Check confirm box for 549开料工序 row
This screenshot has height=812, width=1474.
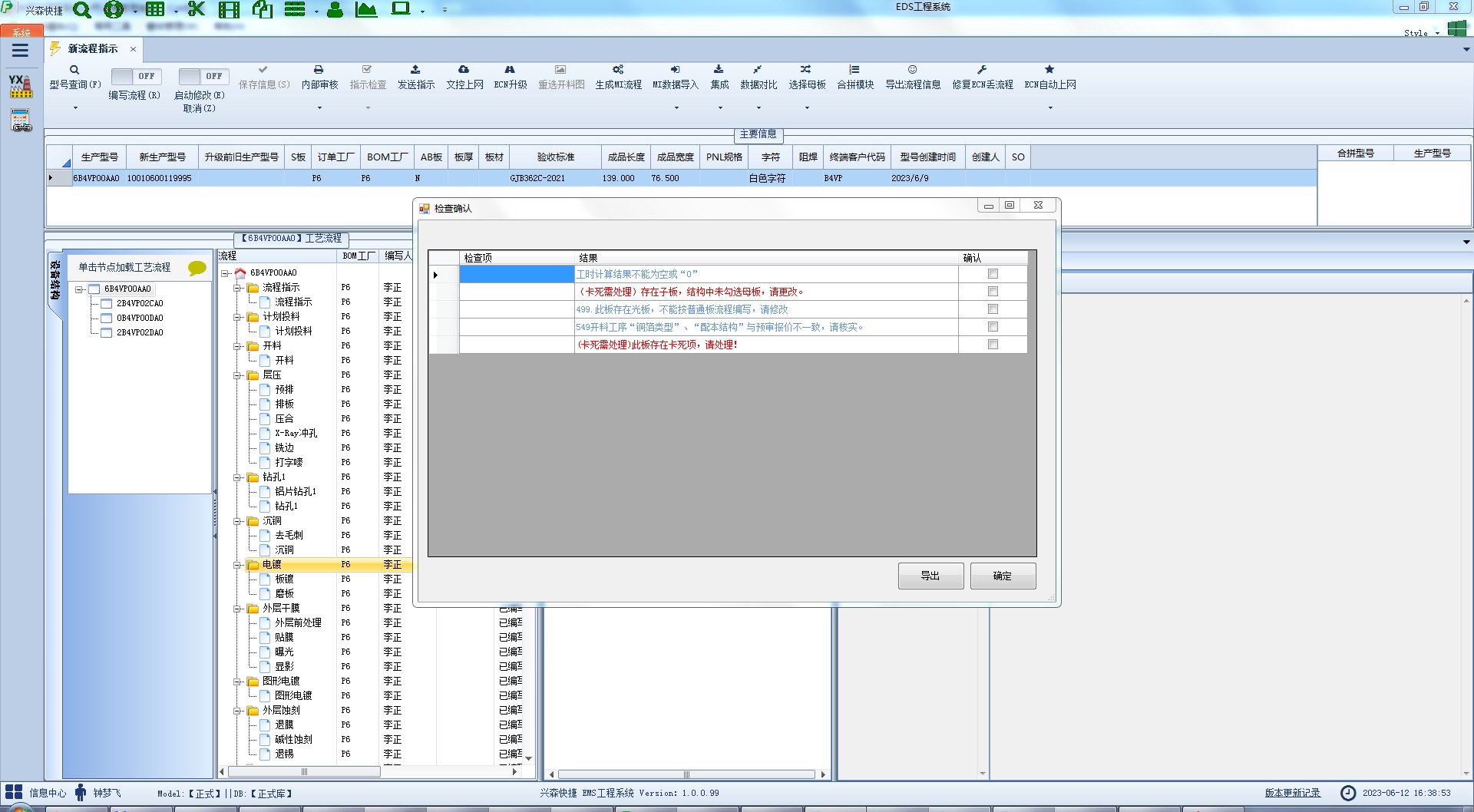click(x=993, y=327)
